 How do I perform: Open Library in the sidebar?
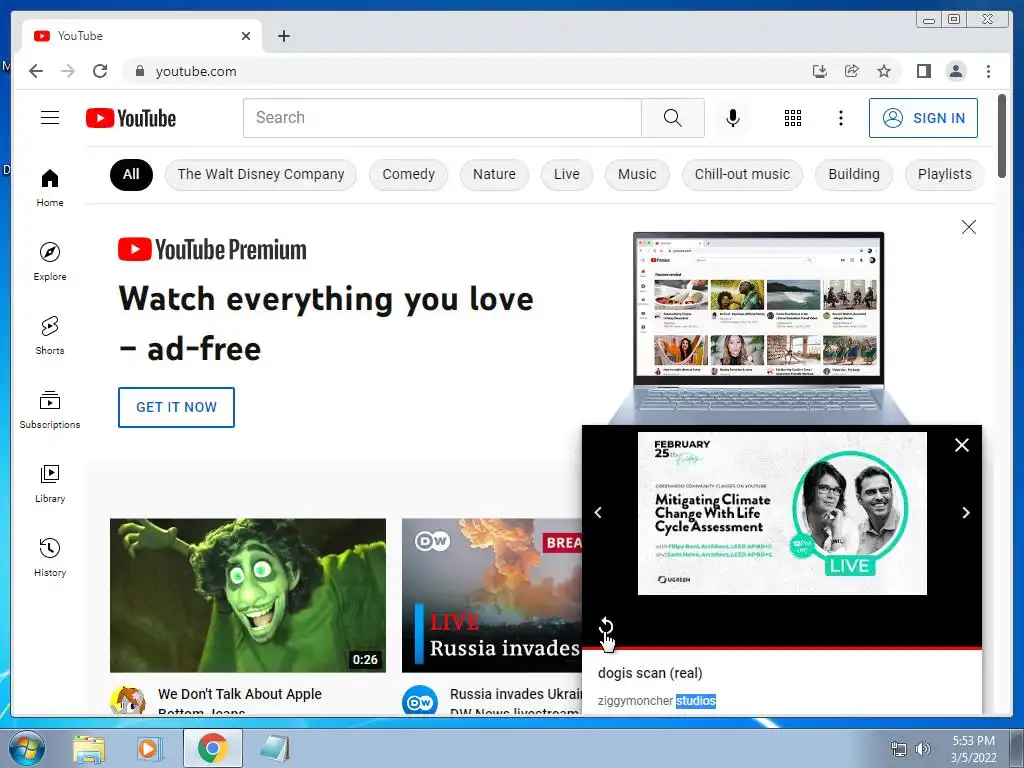click(x=50, y=483)
